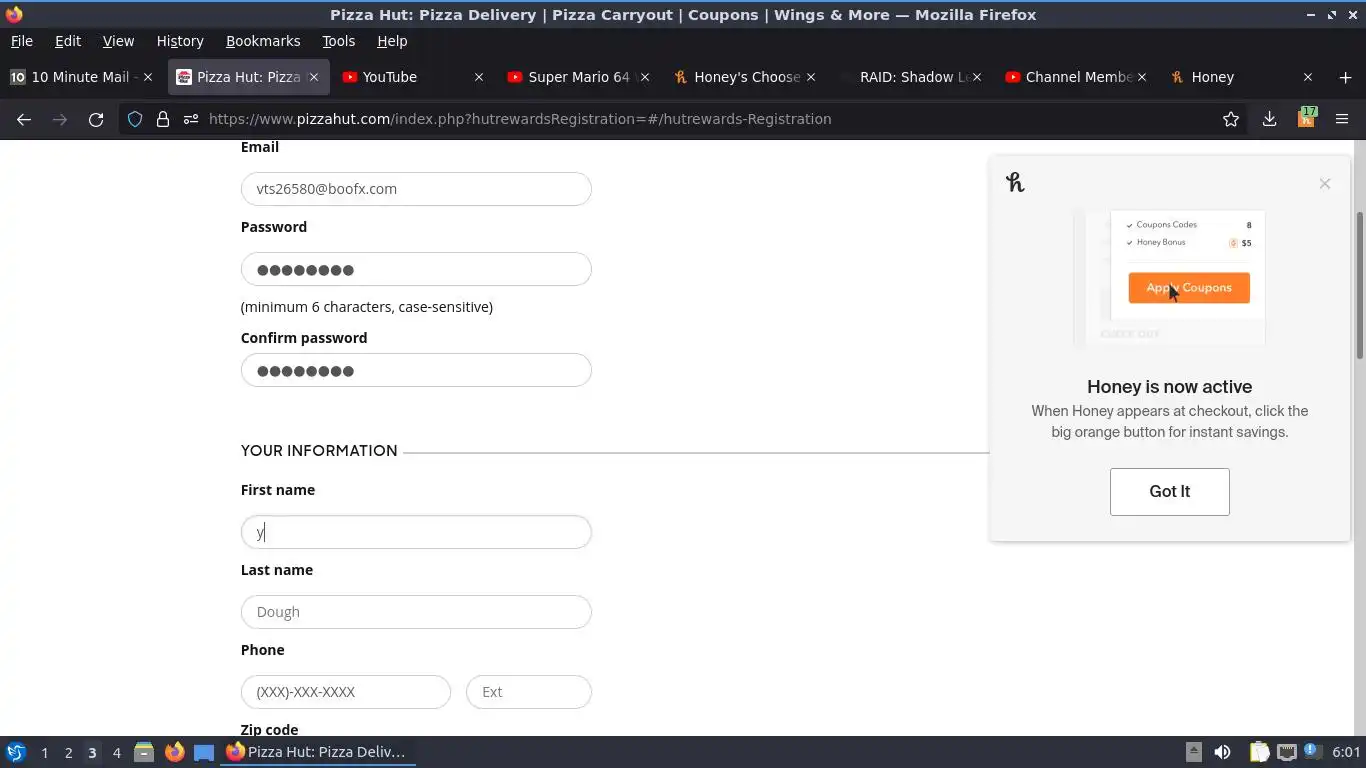Screen dimensions: 1366x768
Task: Open the blue desktop icon in the taskbar
Action: pos(204,752)
